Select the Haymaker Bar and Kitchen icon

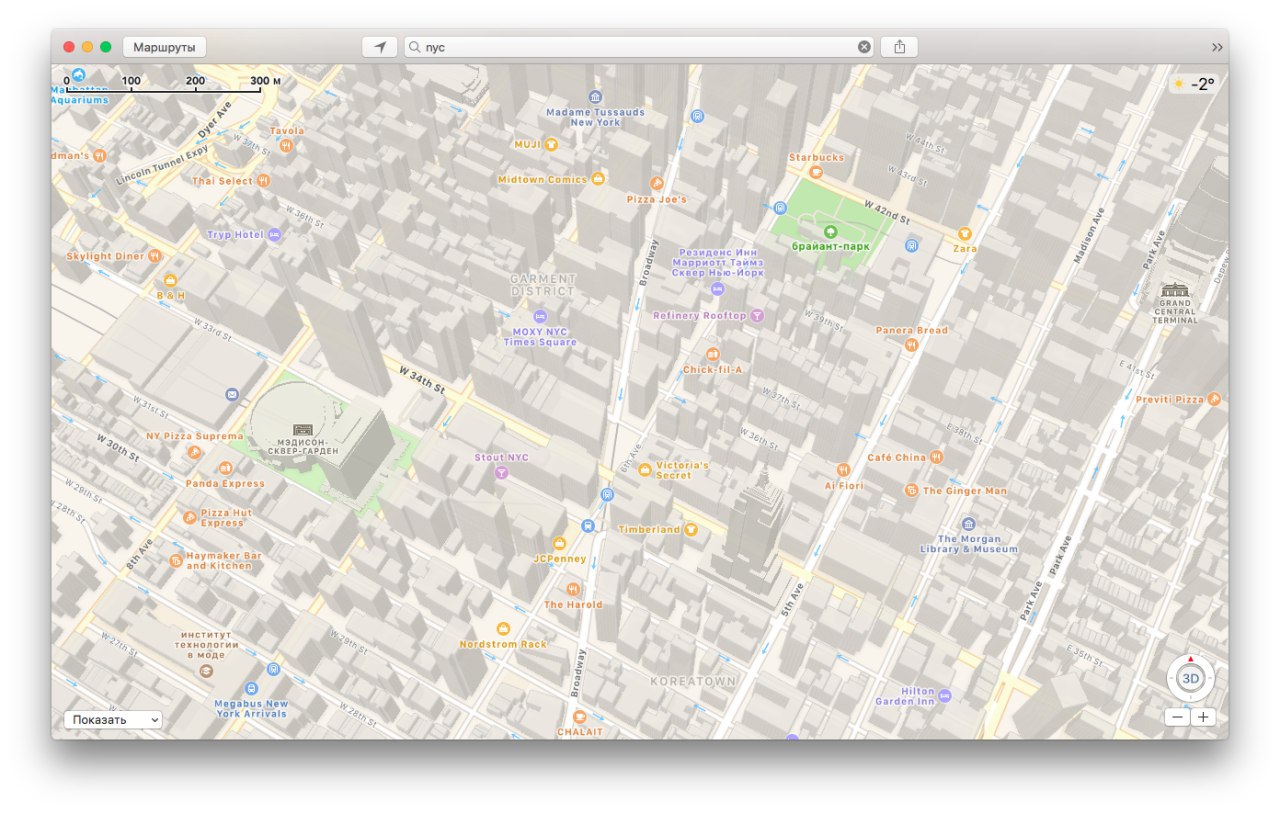pos(176,561)
